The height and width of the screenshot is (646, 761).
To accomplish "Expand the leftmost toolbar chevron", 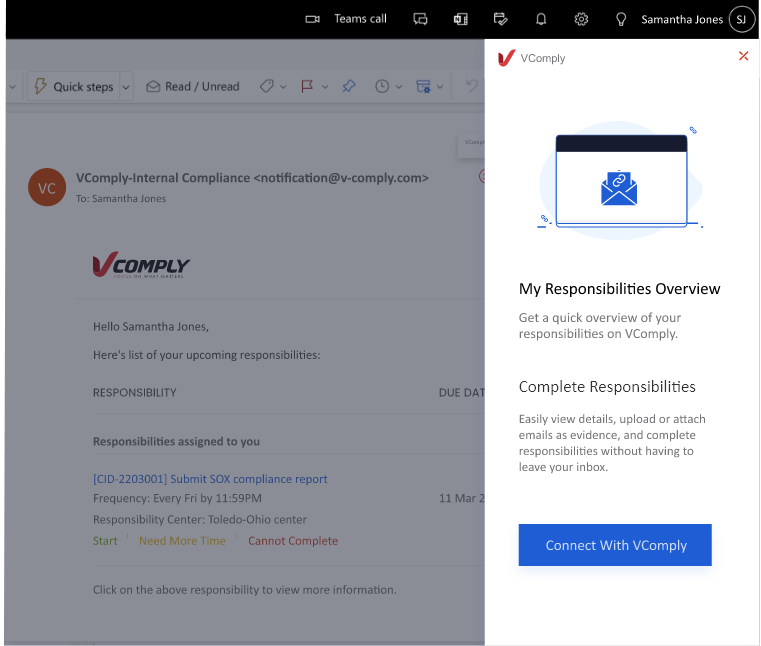I will tap(13, 87).
